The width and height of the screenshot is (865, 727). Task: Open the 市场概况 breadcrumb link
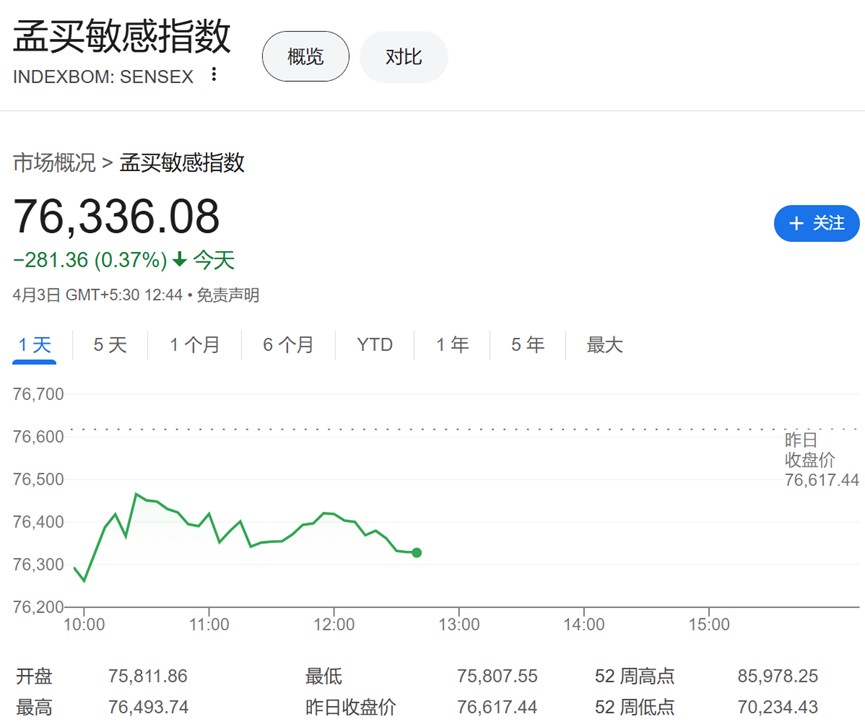(x=54, y=163)
